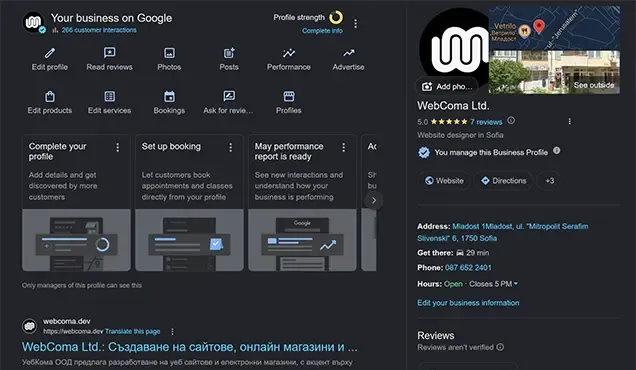Open Edit services list icon

tap(110, 97)
